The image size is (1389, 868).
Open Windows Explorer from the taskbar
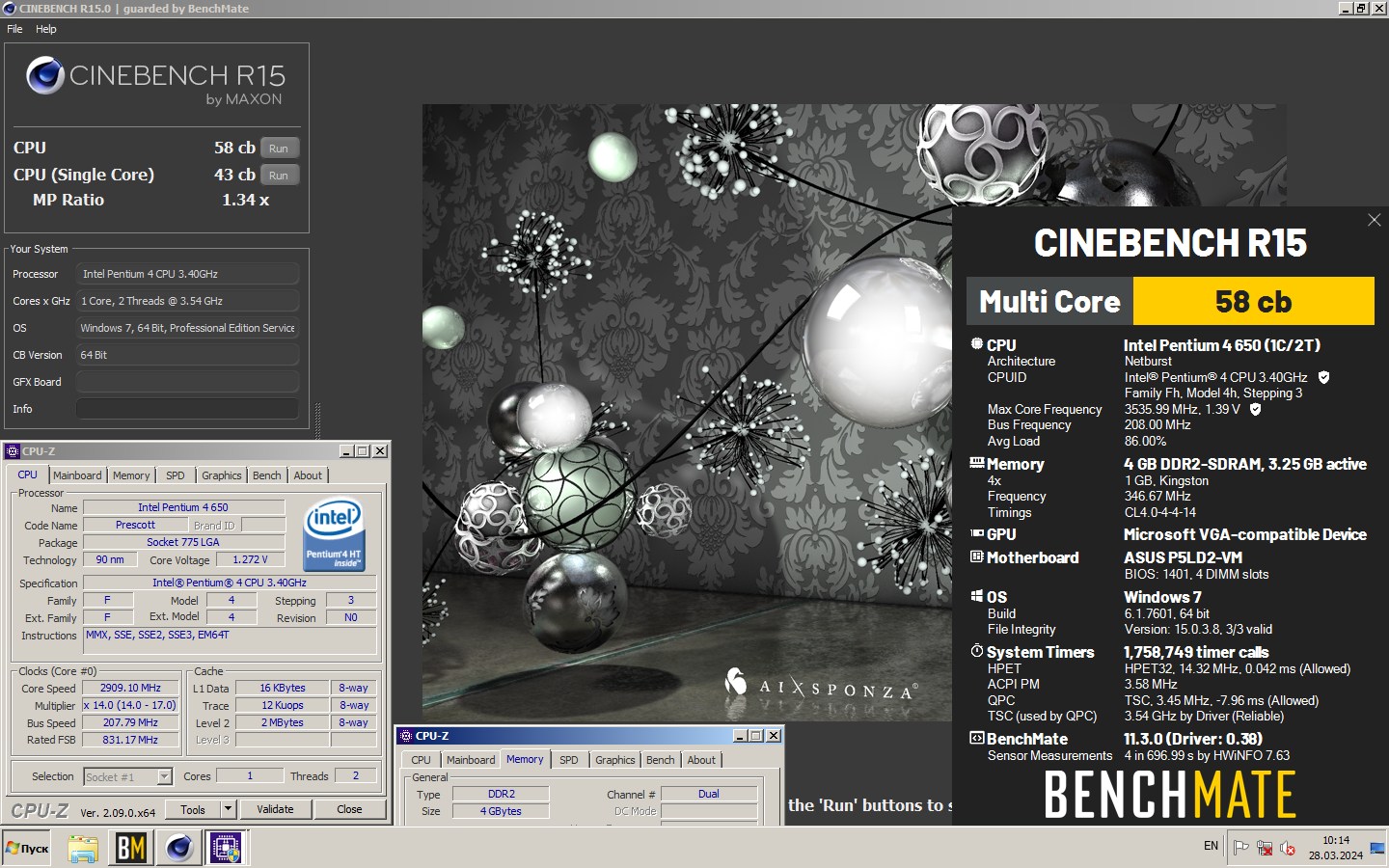pos(83,848)
